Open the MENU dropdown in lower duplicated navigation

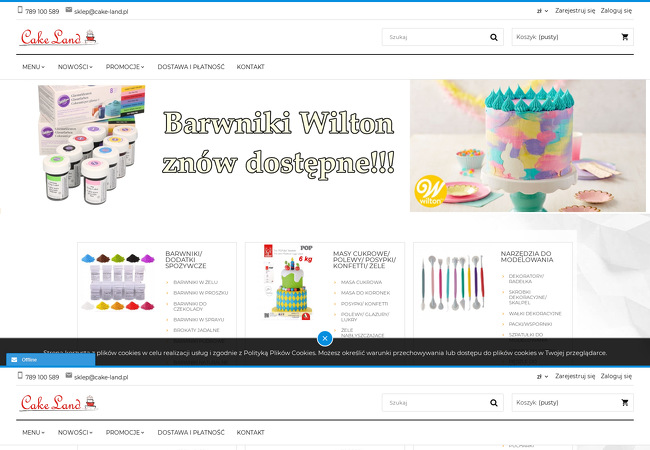tap(34, 432)
